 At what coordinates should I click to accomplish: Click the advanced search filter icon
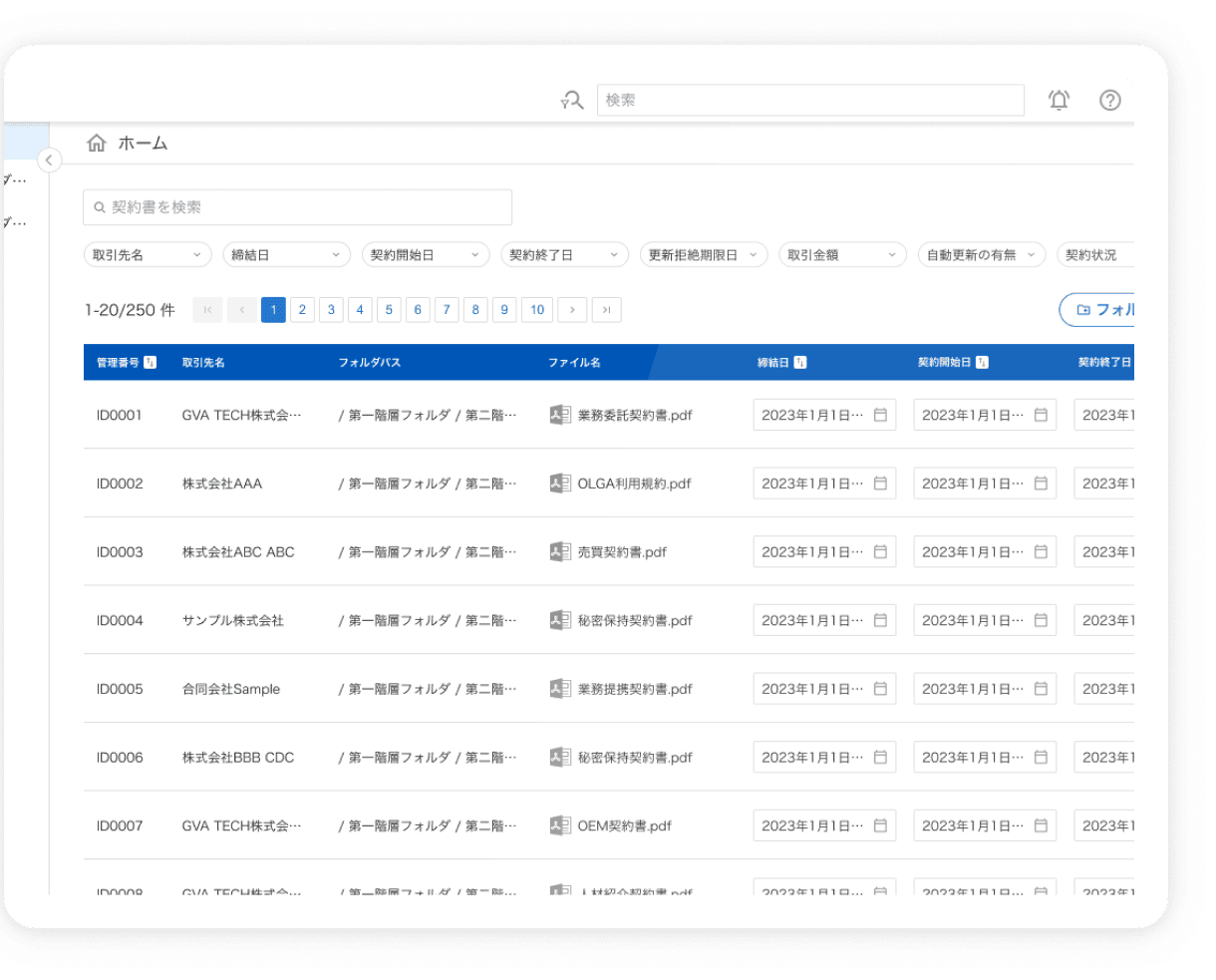tap(572, 100)
